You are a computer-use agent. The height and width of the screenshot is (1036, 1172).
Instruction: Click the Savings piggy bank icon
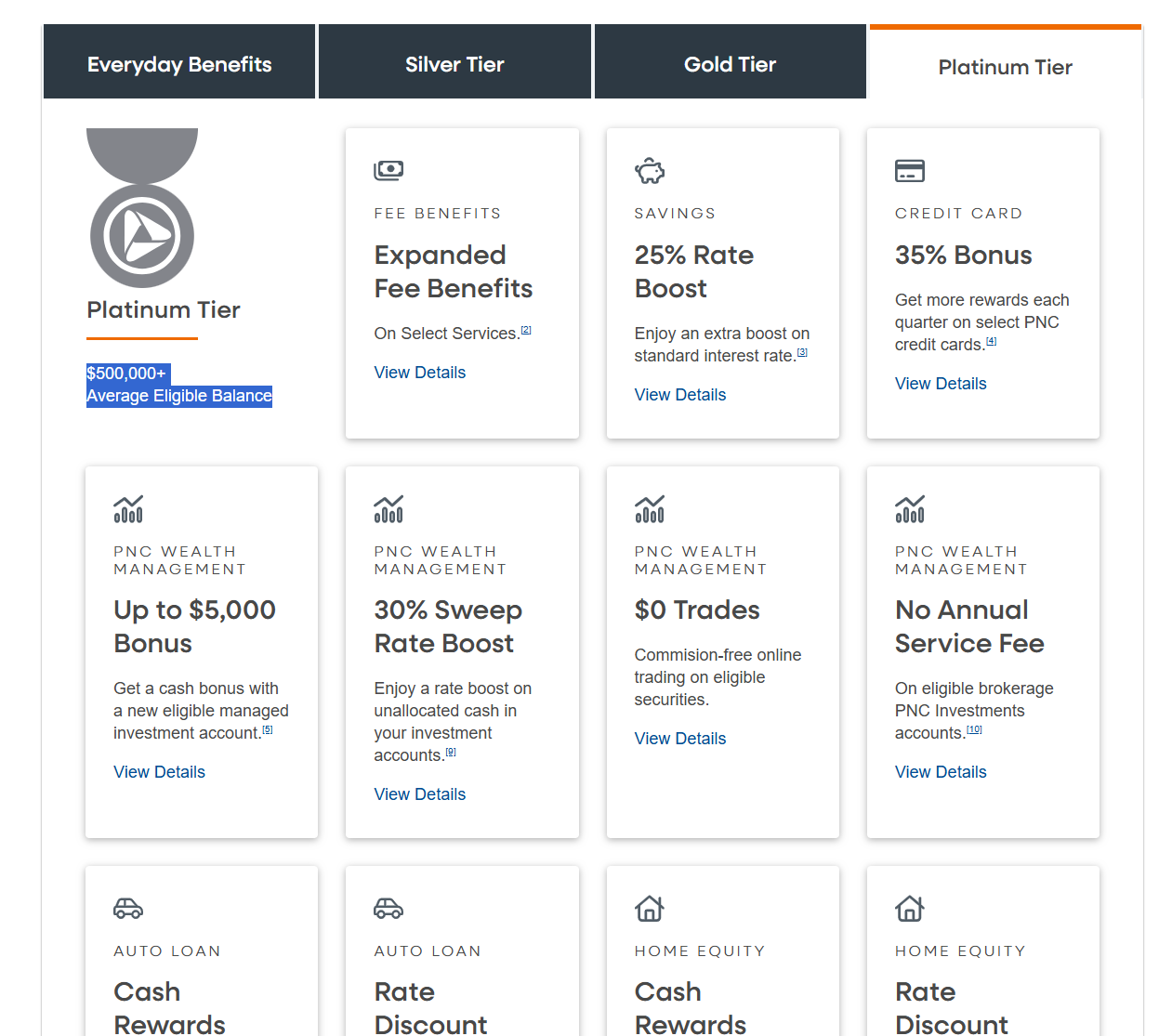650,171
